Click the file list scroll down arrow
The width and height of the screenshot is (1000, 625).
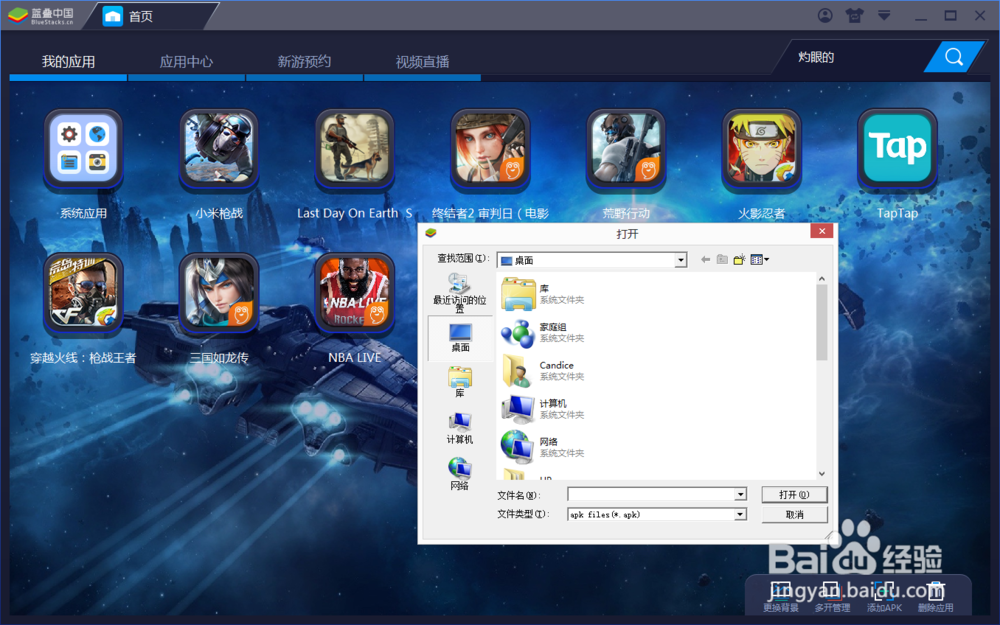821,473
